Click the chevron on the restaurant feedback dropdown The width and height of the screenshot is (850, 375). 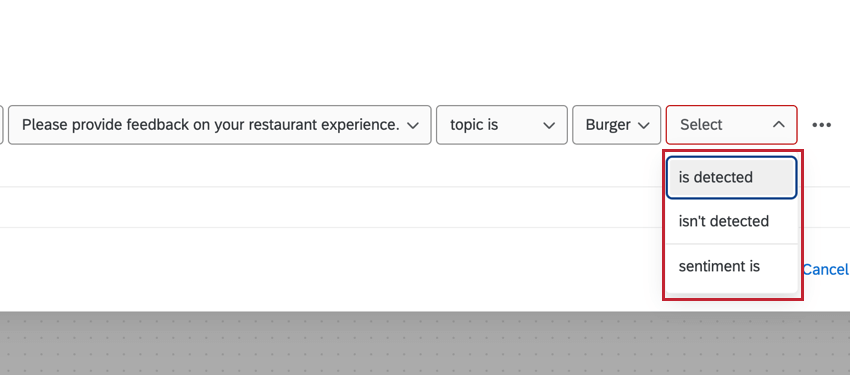click(x=413, y=126)
